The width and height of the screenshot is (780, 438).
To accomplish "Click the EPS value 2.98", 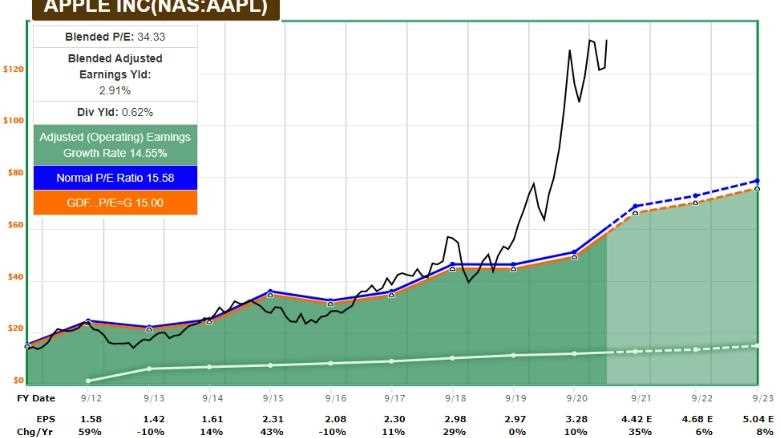I will point(455,419).
